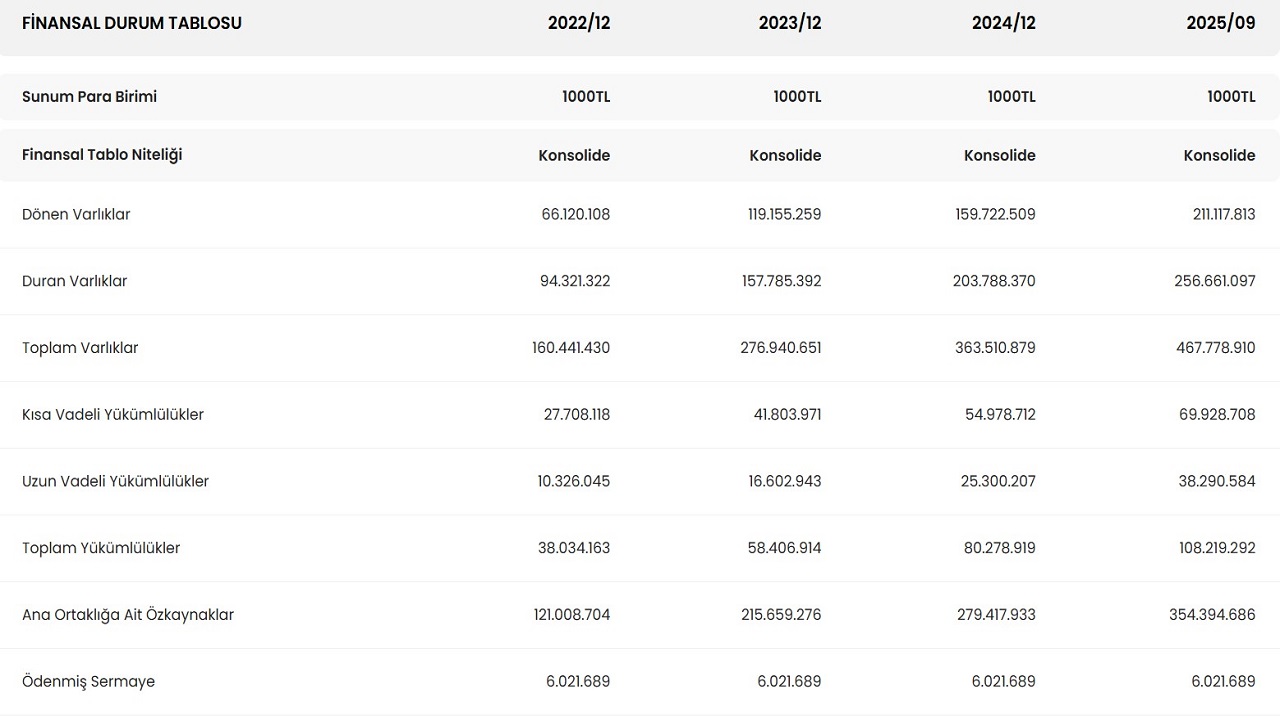The width and height of the screenshot is (1280, 720).
Task: Click the Dönen Varlıklar row label
Action: click(x=76, y=214)
